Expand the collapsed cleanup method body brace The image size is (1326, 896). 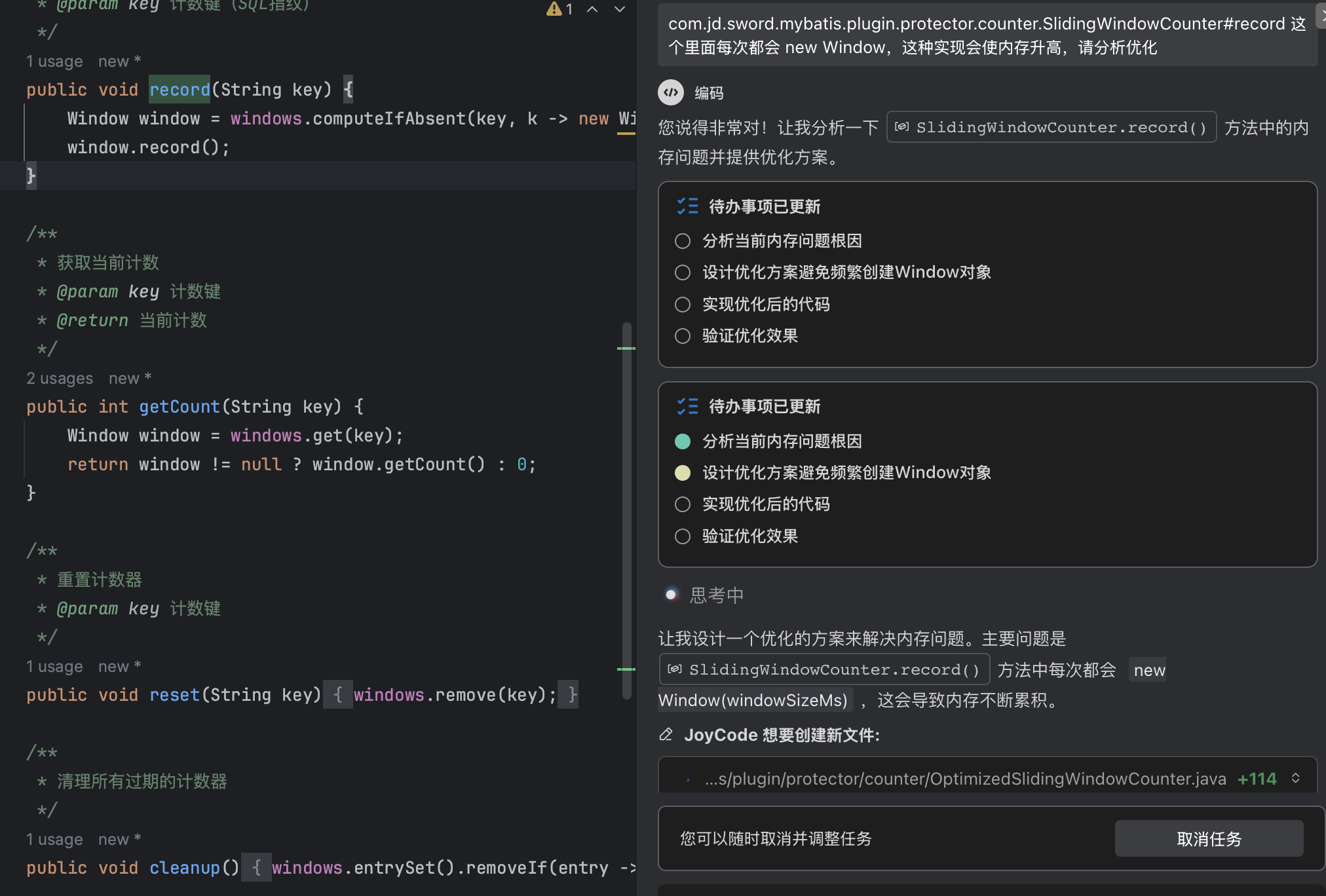click(x=257, y=868)
